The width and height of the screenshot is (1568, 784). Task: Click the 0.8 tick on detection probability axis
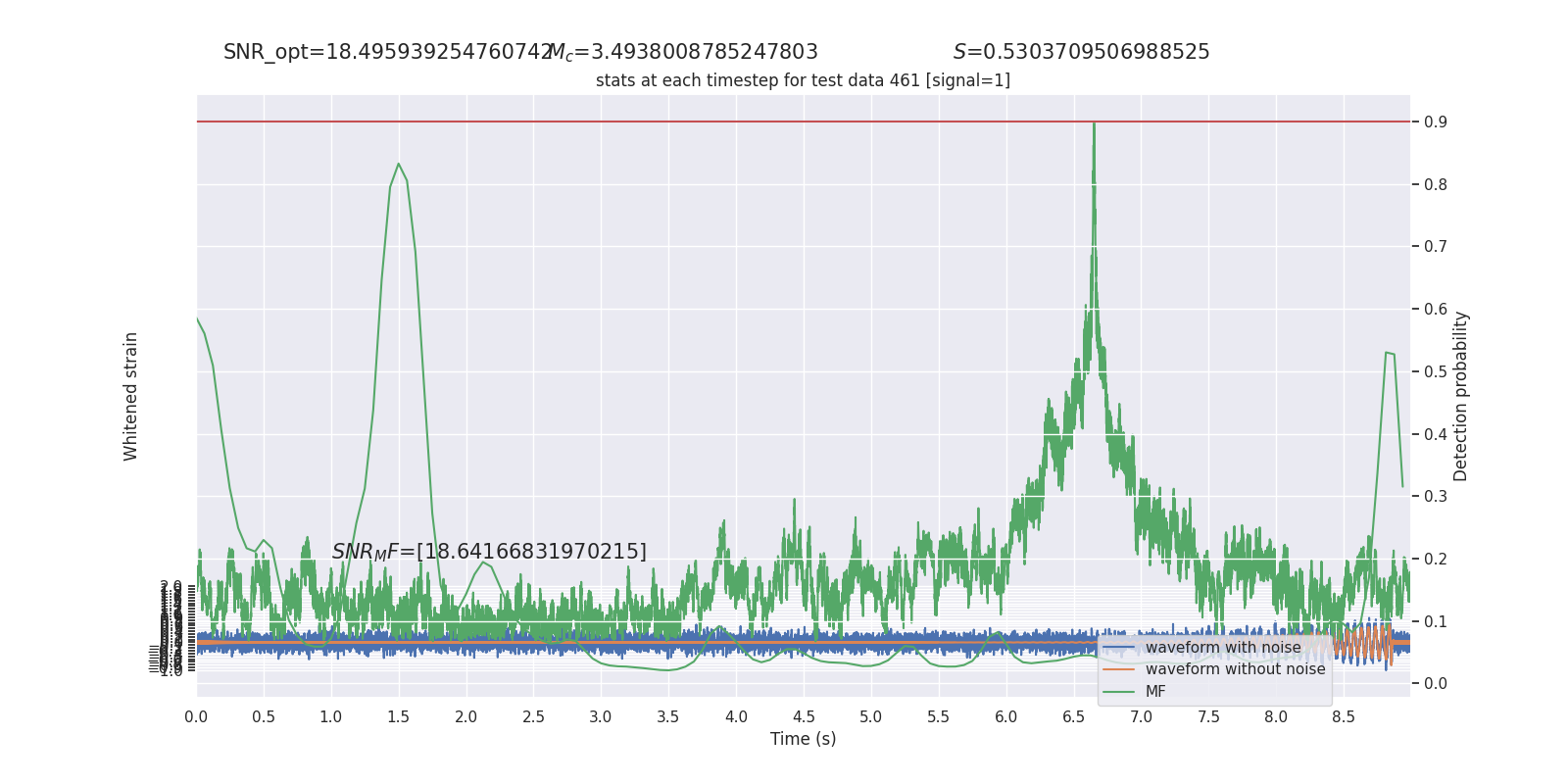(1436, 184)
